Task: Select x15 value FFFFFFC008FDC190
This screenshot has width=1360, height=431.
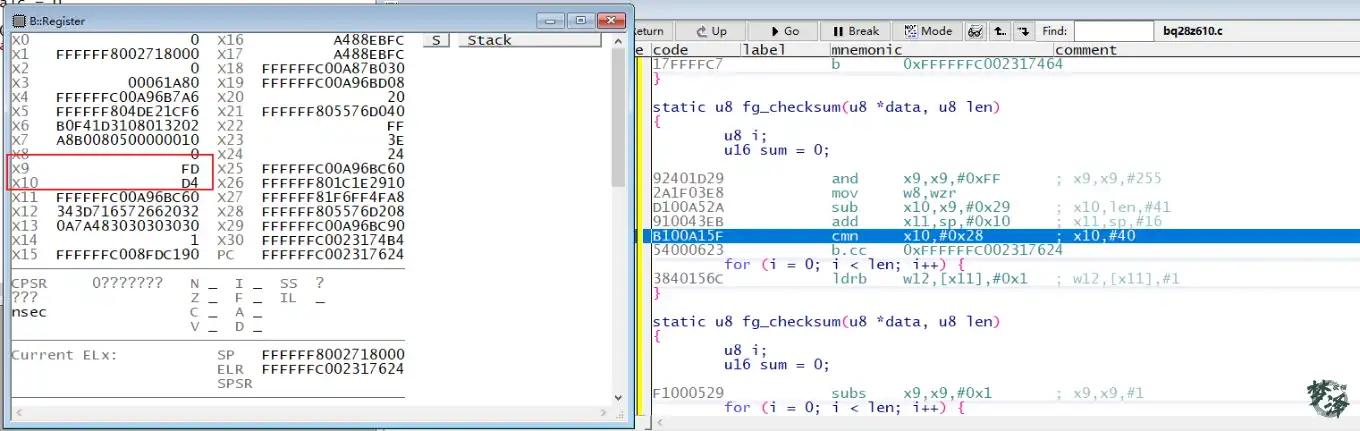Action: [128, 255]
